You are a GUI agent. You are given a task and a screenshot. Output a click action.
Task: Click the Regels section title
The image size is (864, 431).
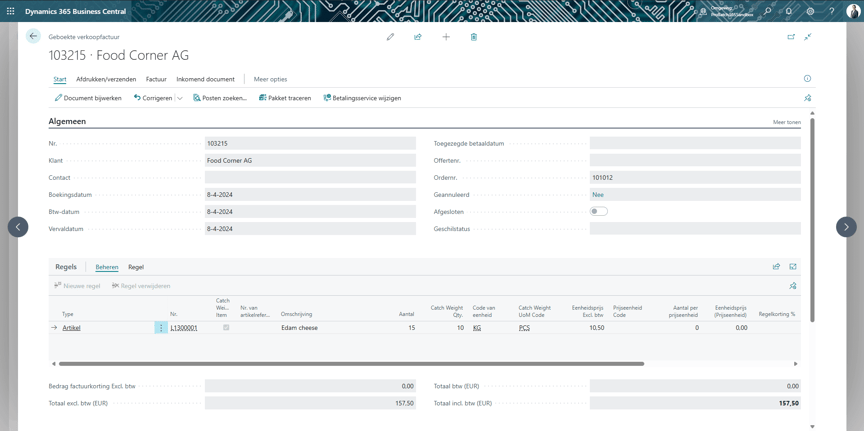[x=66, y=267]
